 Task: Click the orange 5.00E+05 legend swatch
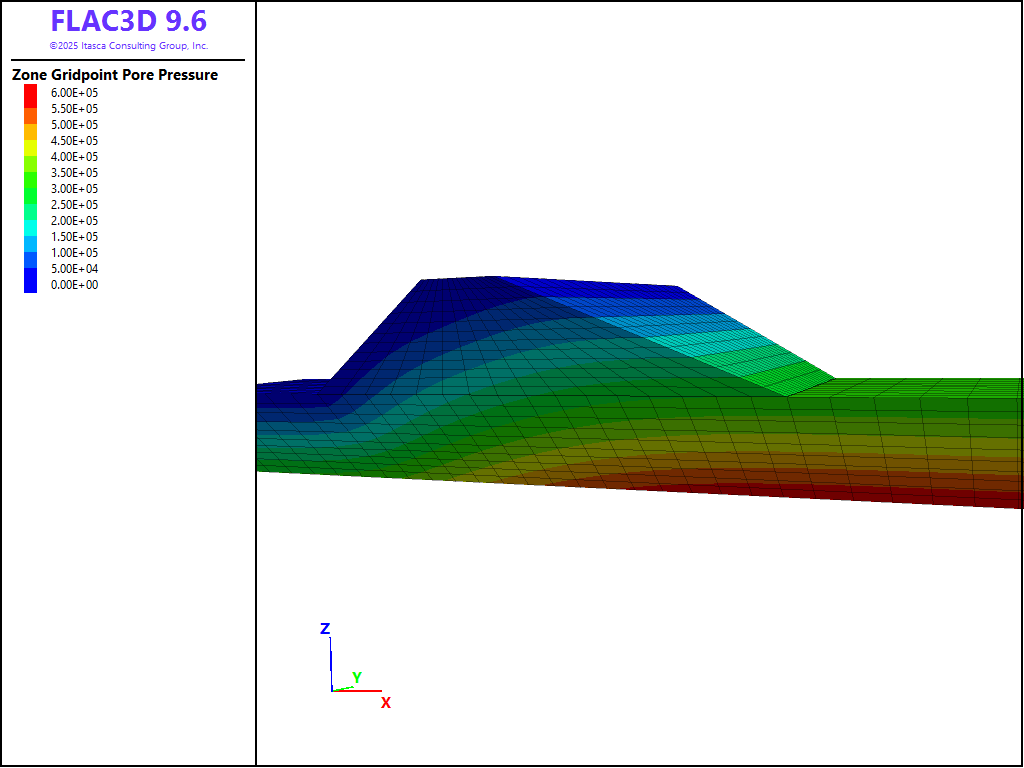pyautogui.click(x=31, y=132)
